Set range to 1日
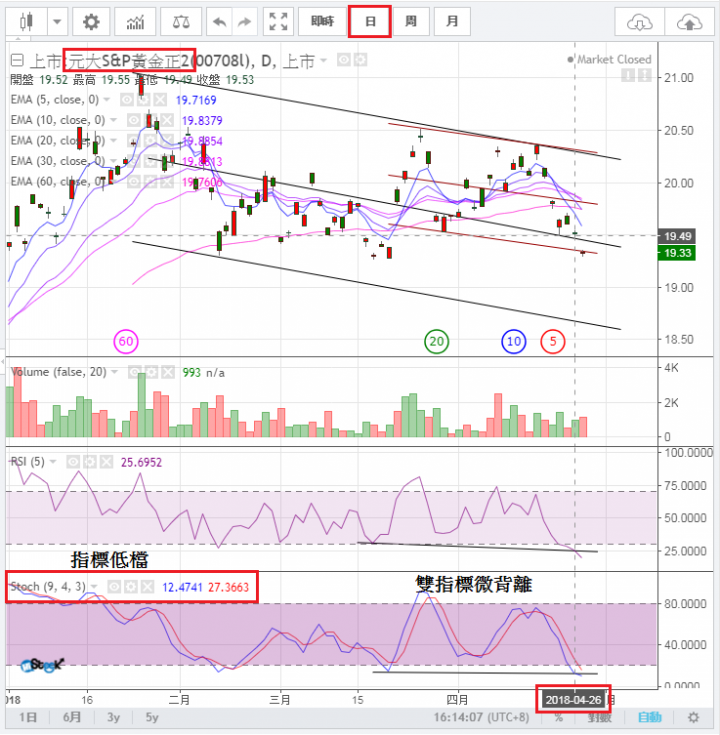The height and width of the screenshot is (735, 720). [28, 718]
